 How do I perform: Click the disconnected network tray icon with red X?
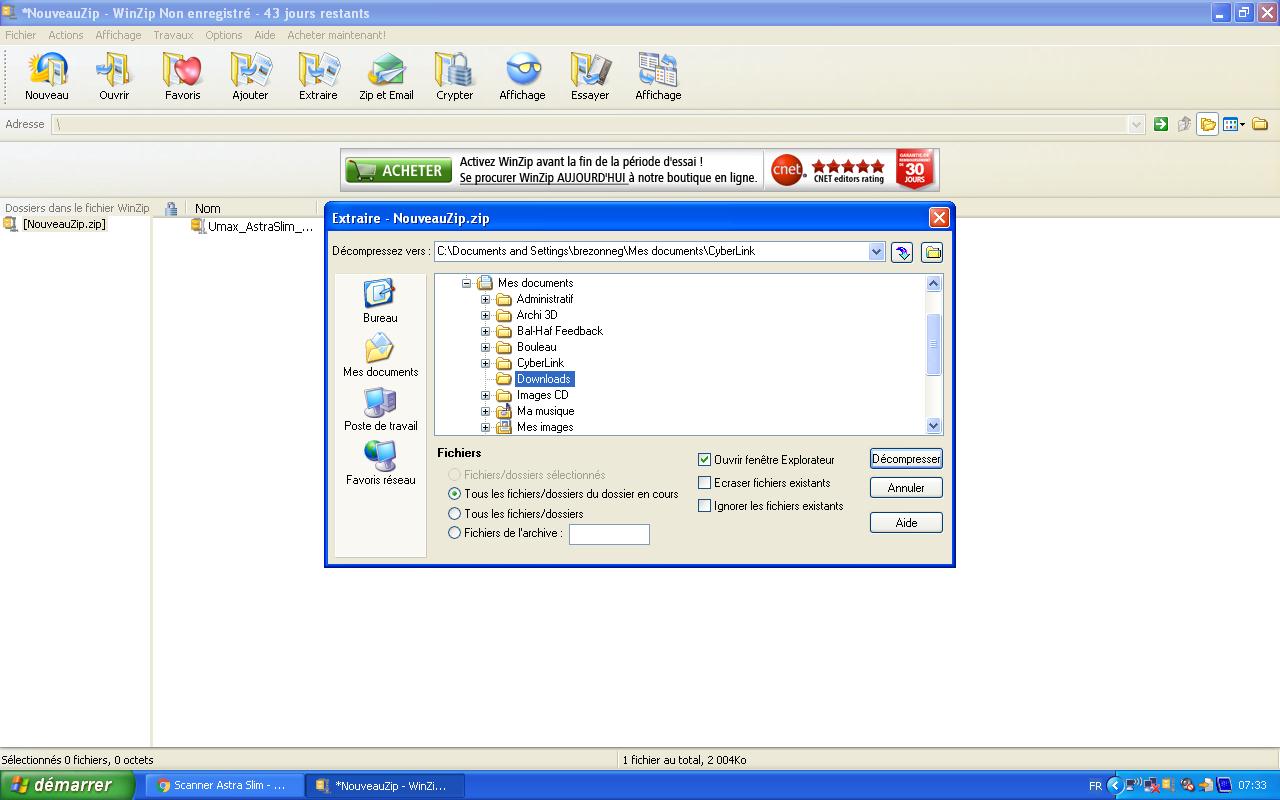tap(1151, 785)
